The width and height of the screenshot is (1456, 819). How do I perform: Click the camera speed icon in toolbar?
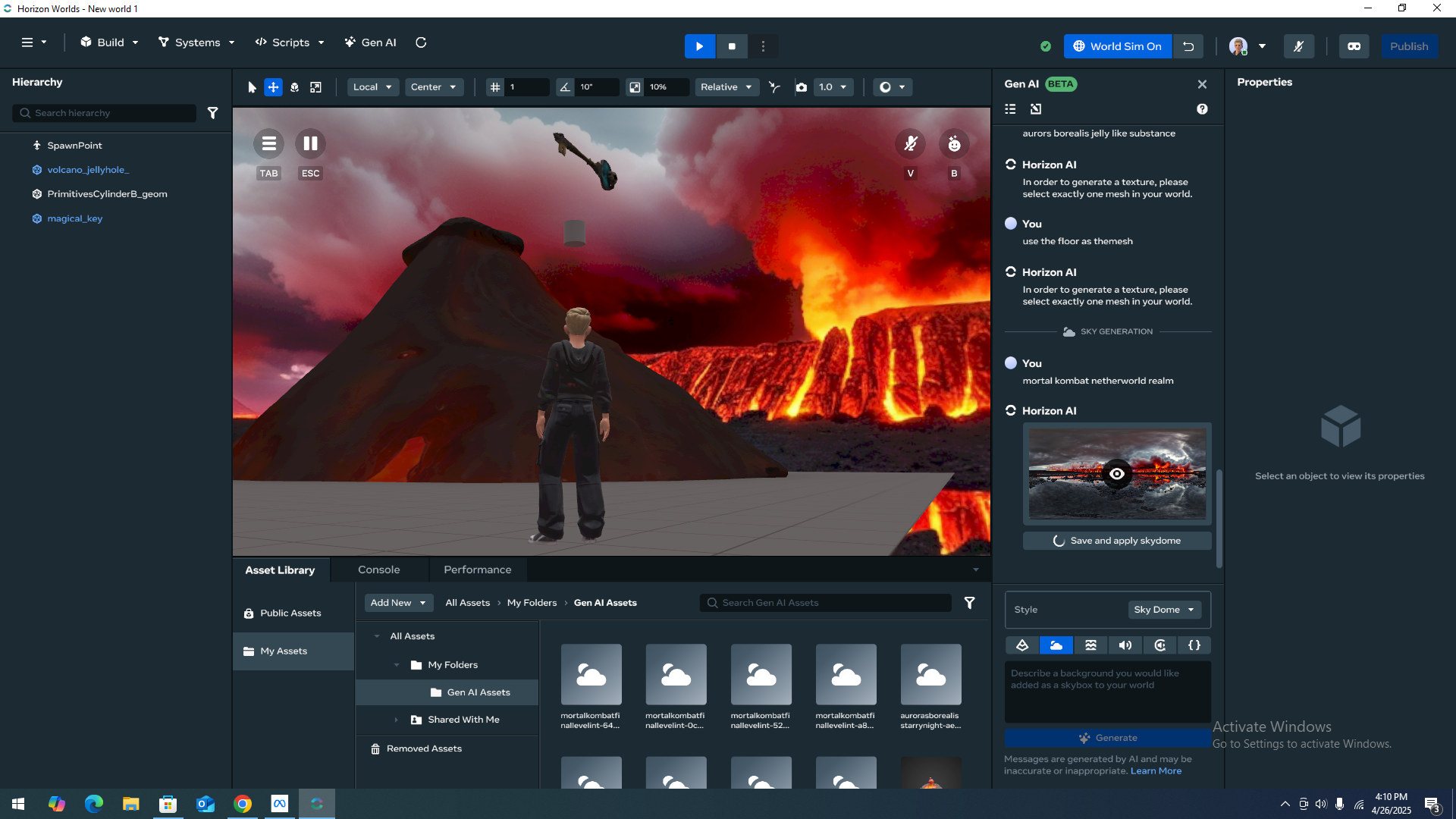pos(801,87)
